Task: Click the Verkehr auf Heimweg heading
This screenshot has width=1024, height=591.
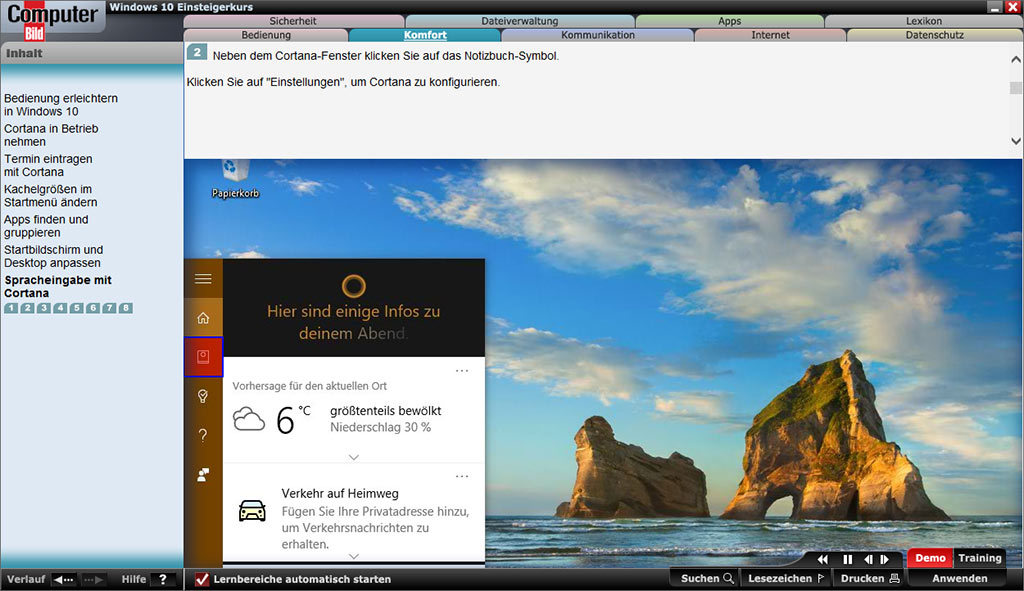Action: 340,494
